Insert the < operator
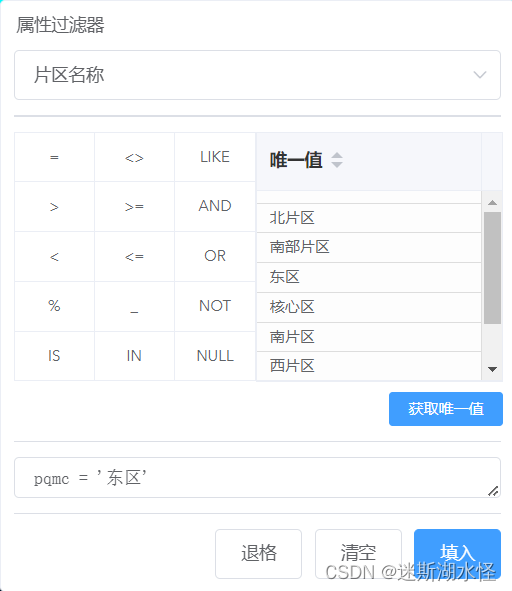Viewport: 512px width, 591px height. click(54, 256)
